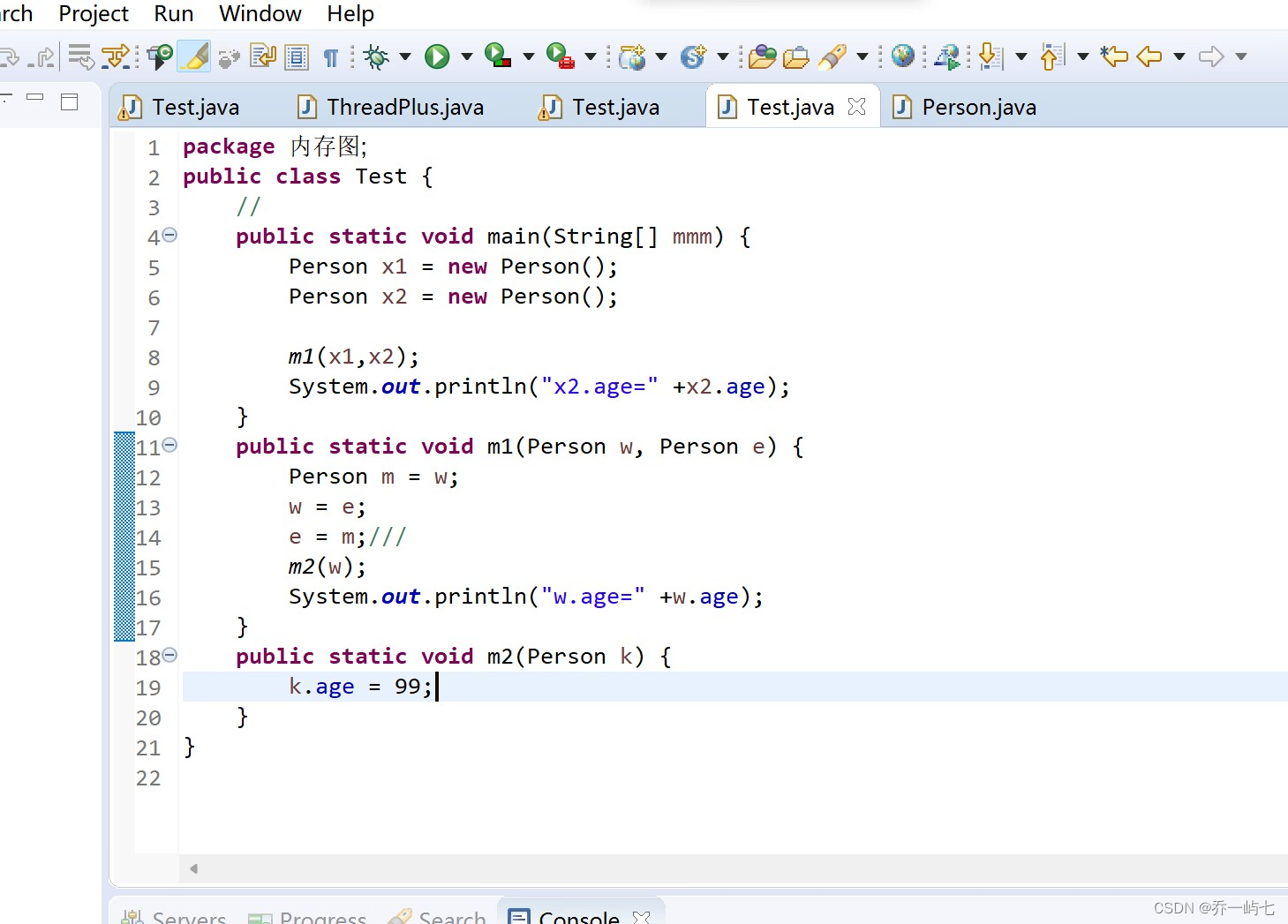The image size is (1288, 924).
Task: Open dropdown beside New Servlet icon
Action: coord(723,57)
